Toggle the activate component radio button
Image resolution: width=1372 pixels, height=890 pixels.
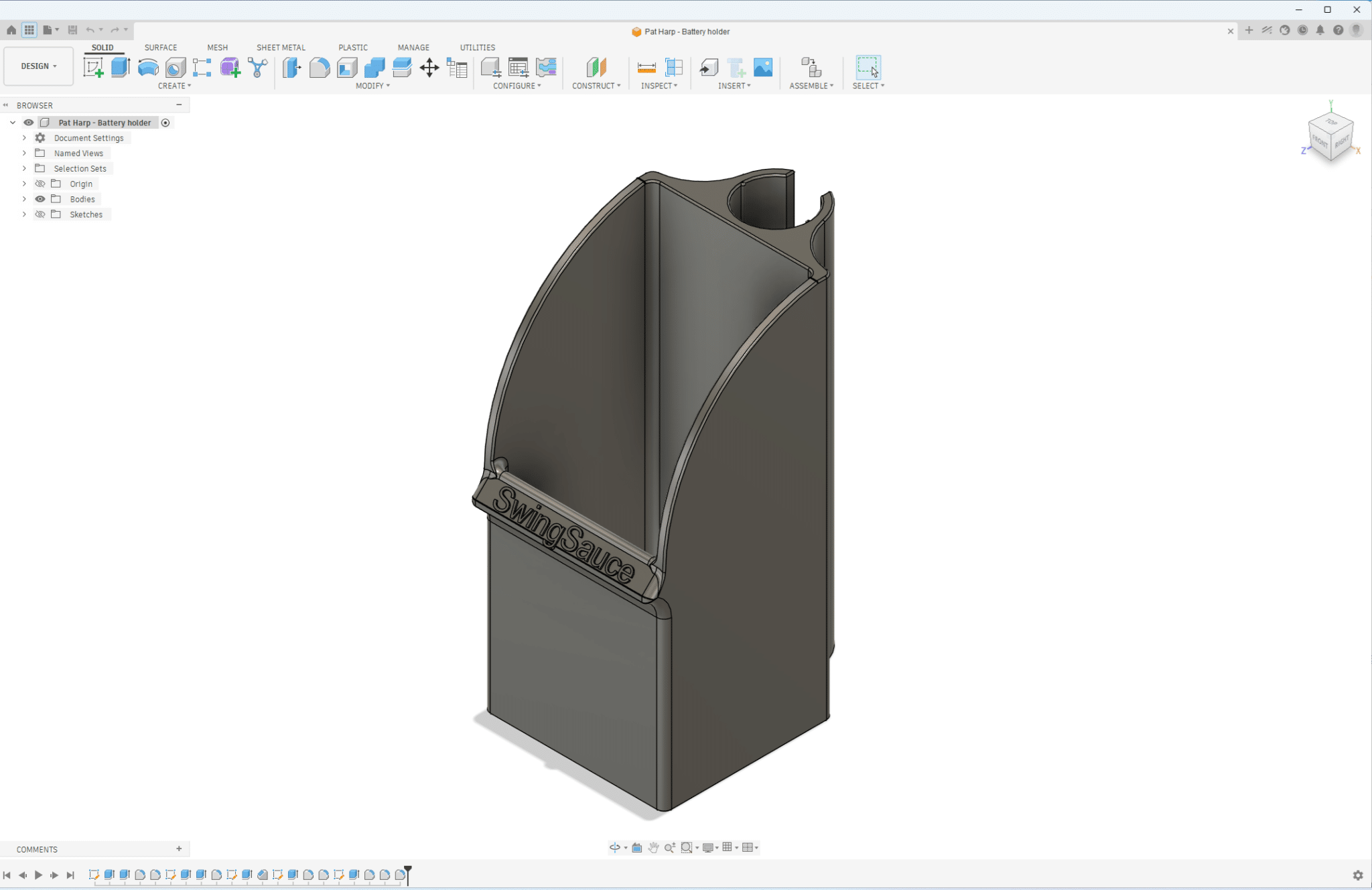165,123
